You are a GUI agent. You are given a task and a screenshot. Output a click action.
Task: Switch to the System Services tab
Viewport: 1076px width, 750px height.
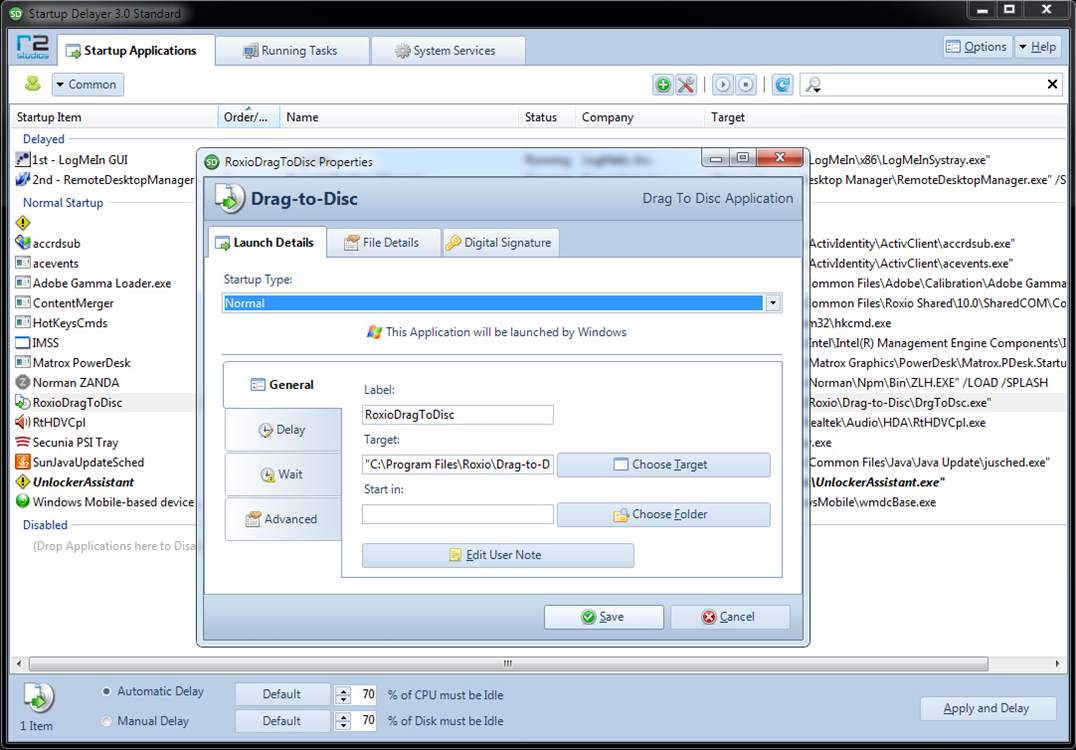448,51
